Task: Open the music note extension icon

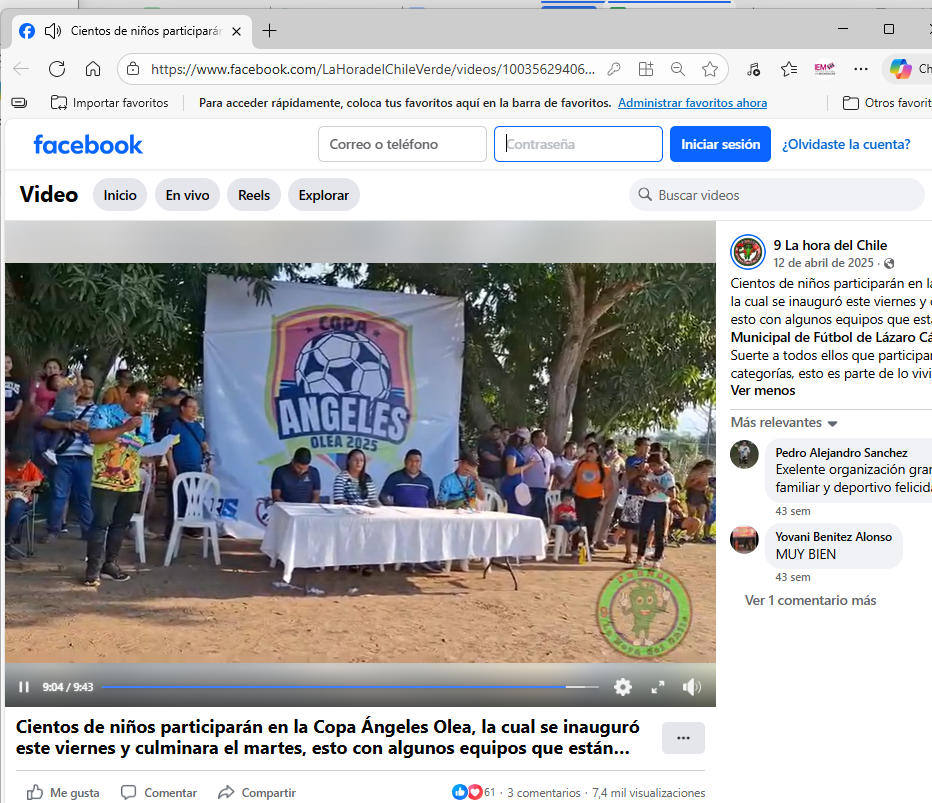Action: coord(753,70)
